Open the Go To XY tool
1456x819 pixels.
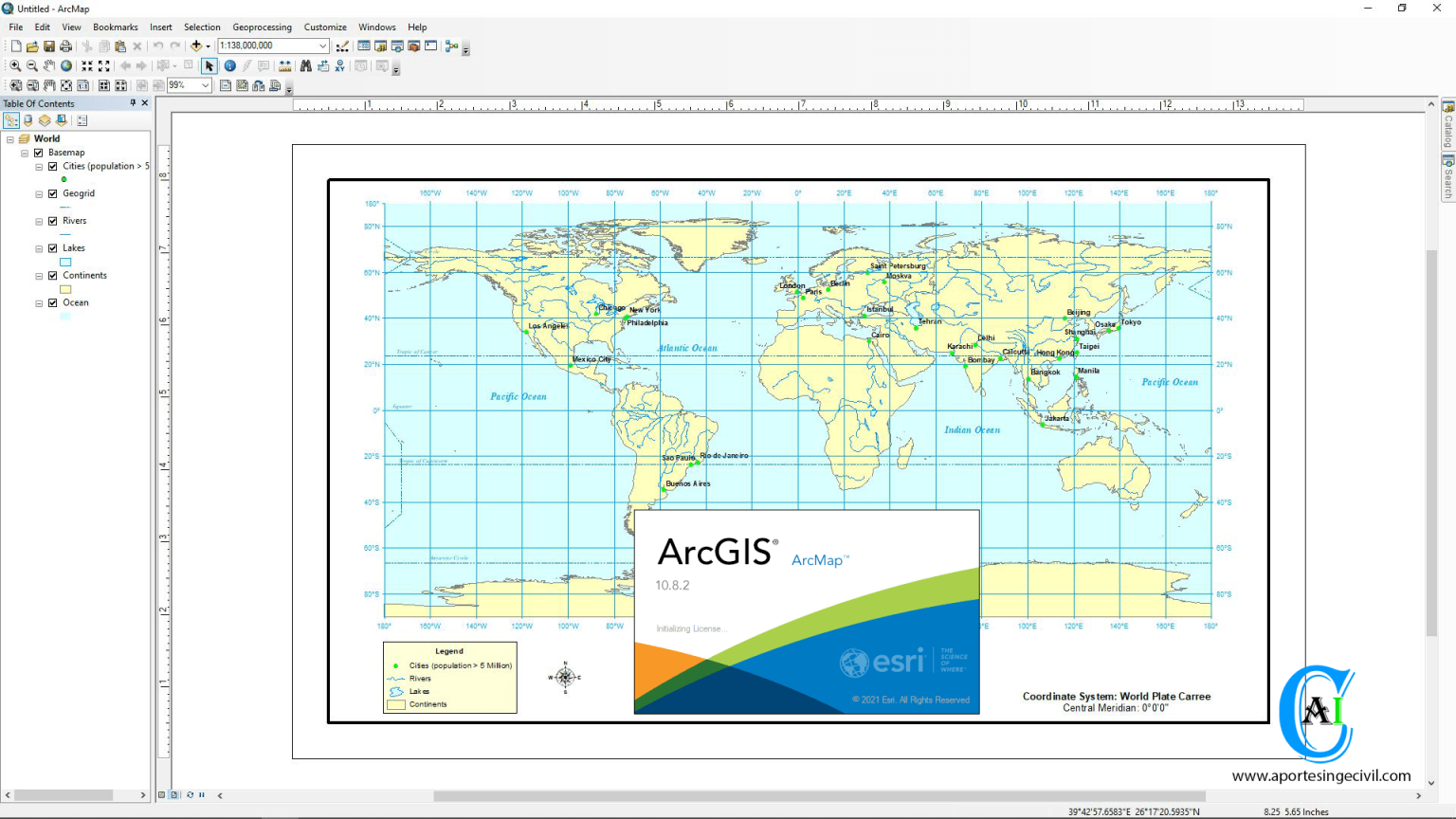coord(340,66)
